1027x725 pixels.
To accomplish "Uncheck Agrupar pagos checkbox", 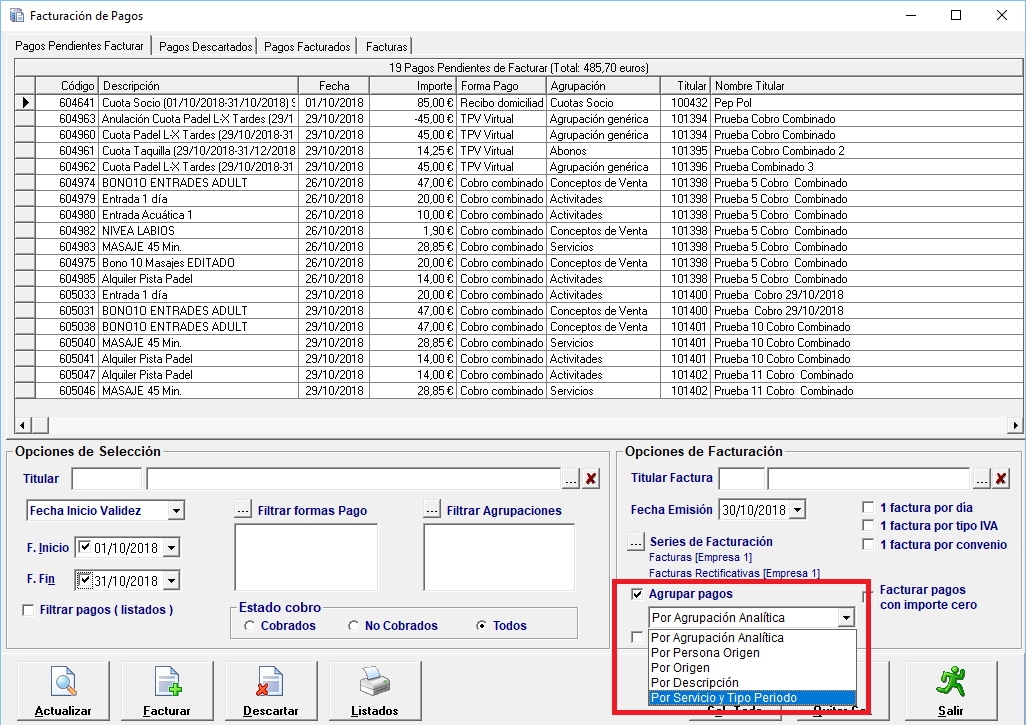I will click(637, 594).
